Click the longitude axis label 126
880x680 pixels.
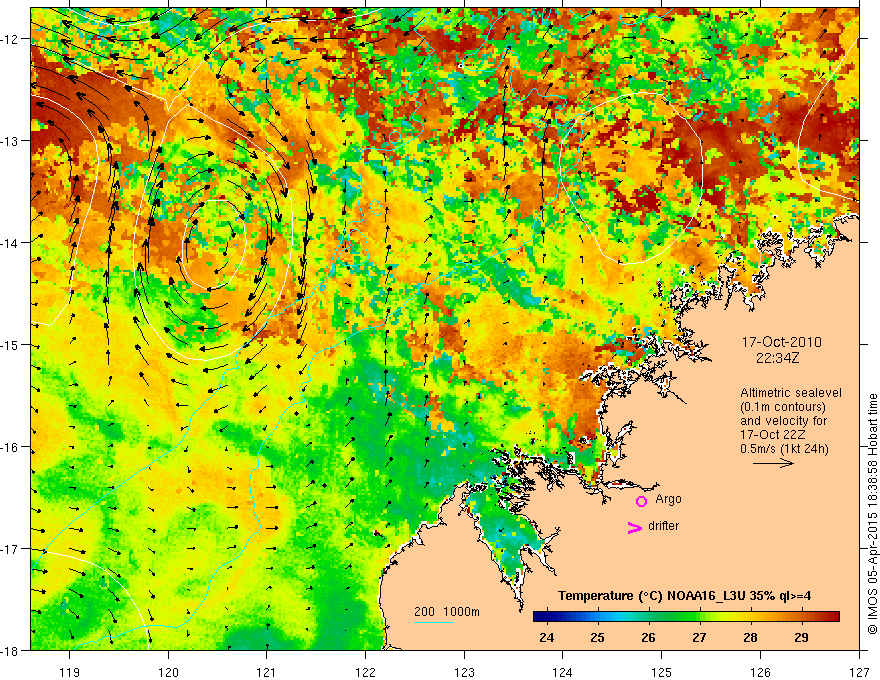click(x=760, y=672)
